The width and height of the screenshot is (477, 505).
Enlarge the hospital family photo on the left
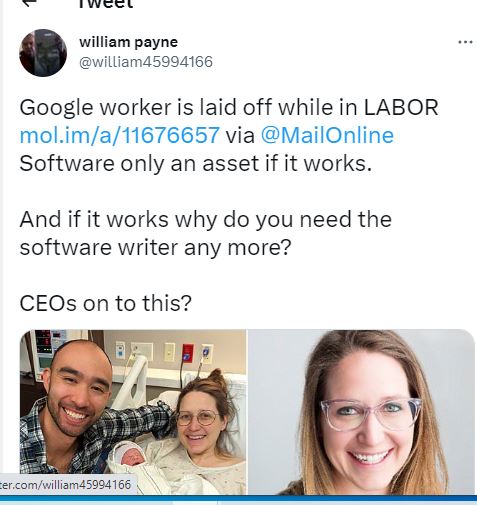pos(133,412)
